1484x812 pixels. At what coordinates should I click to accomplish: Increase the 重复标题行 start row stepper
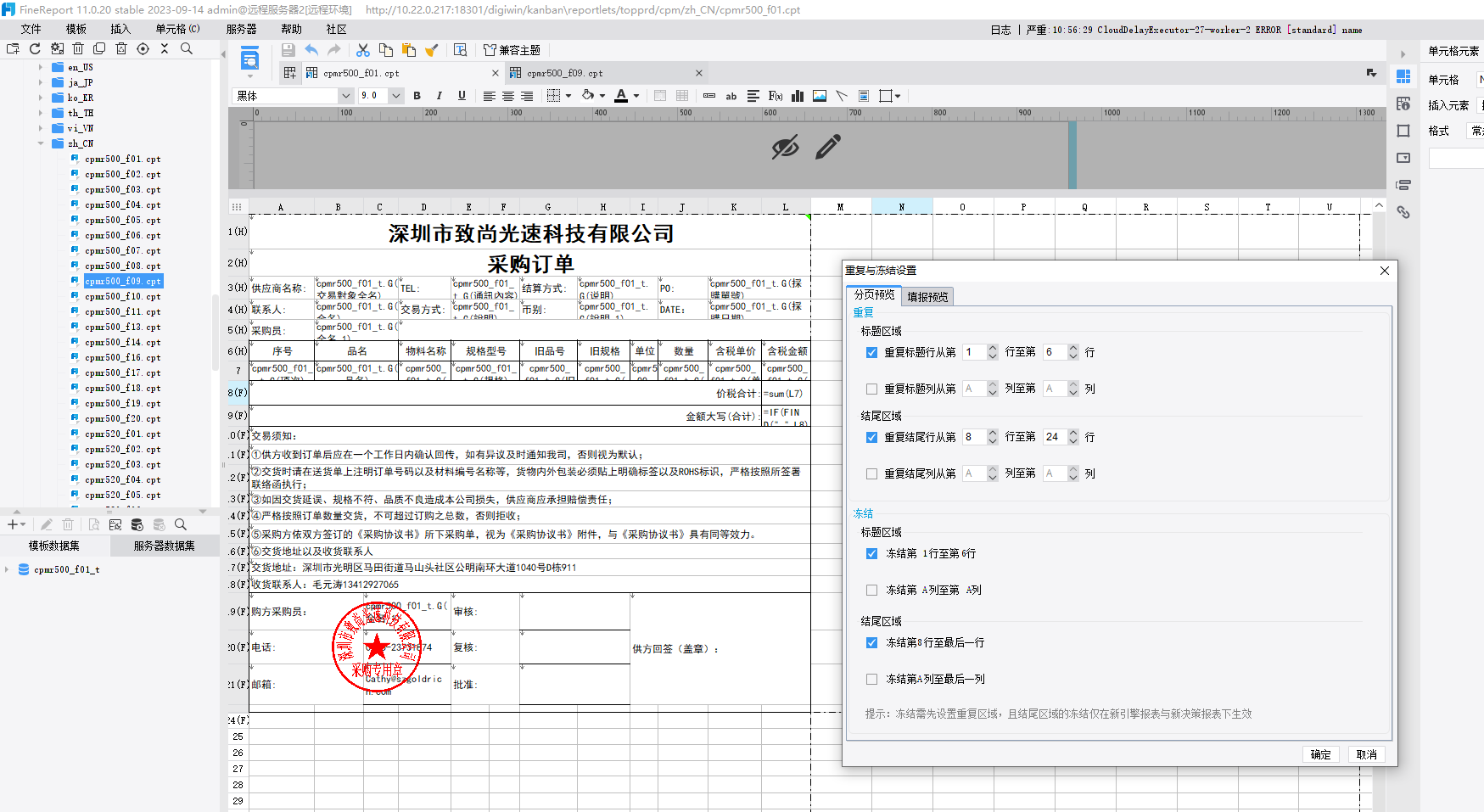pos(993,348)
